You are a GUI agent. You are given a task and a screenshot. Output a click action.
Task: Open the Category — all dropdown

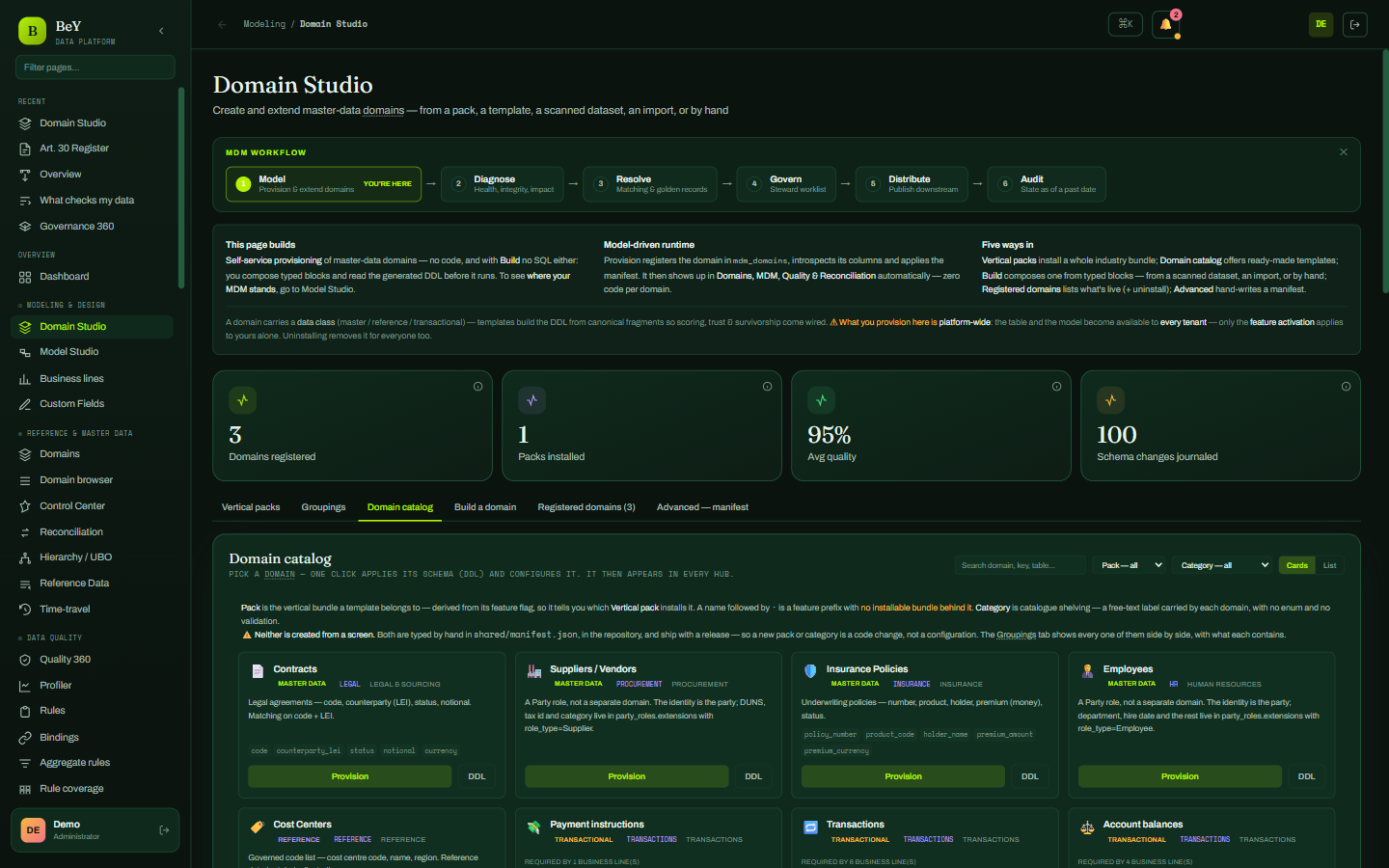coord(1224,565)
